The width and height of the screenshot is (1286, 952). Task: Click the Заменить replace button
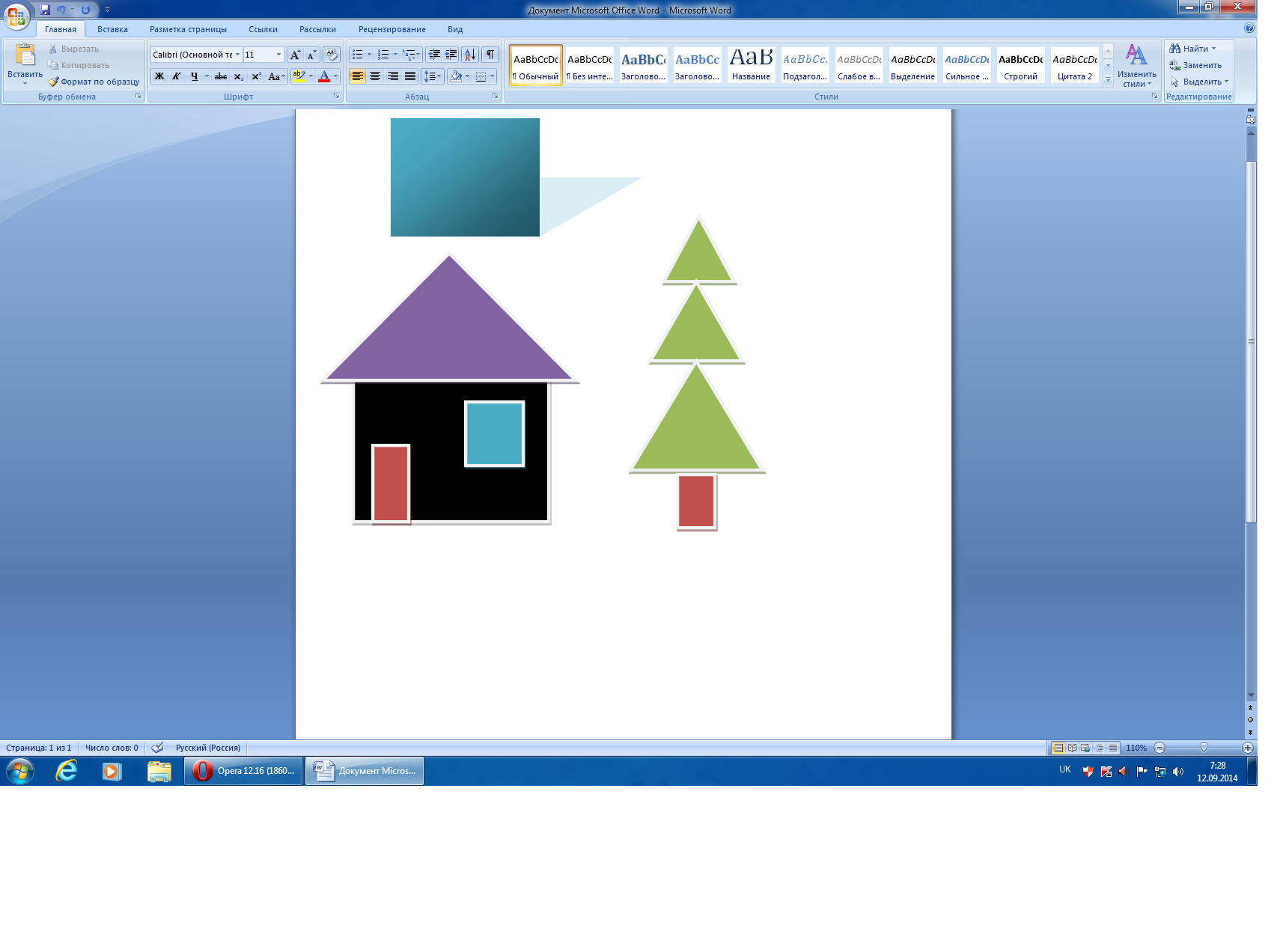coord(1195,65)
